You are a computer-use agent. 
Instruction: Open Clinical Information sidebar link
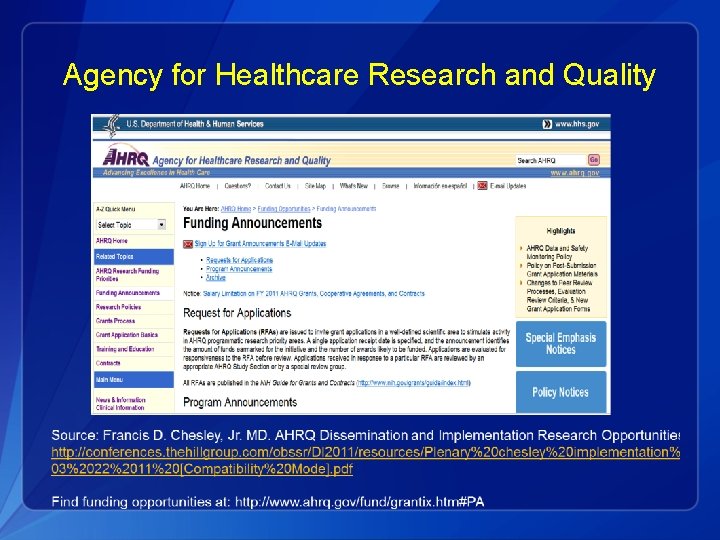click(x=120, y=408)
